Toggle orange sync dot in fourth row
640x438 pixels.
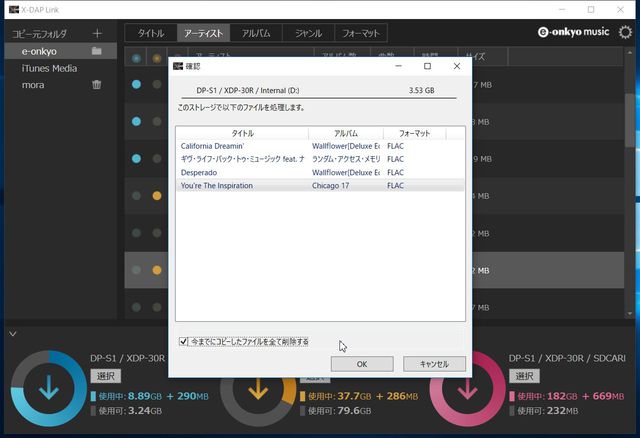pos(157,196)
